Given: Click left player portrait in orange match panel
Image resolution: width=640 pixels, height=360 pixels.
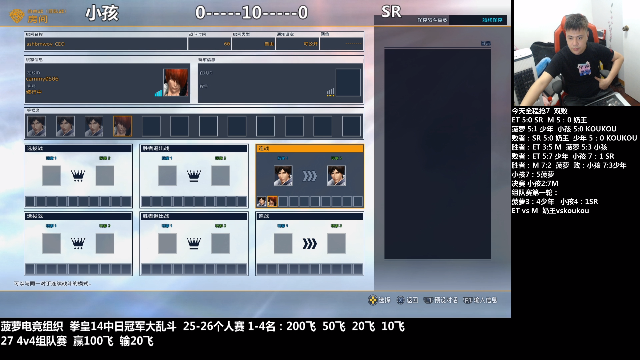Looking at the screenshot, I should click(x=283, y=176).
